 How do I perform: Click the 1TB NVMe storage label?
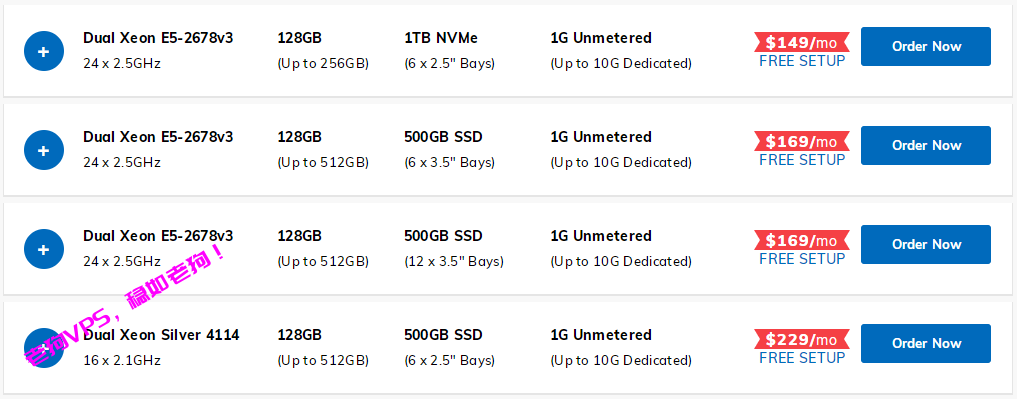coord(441,38)
